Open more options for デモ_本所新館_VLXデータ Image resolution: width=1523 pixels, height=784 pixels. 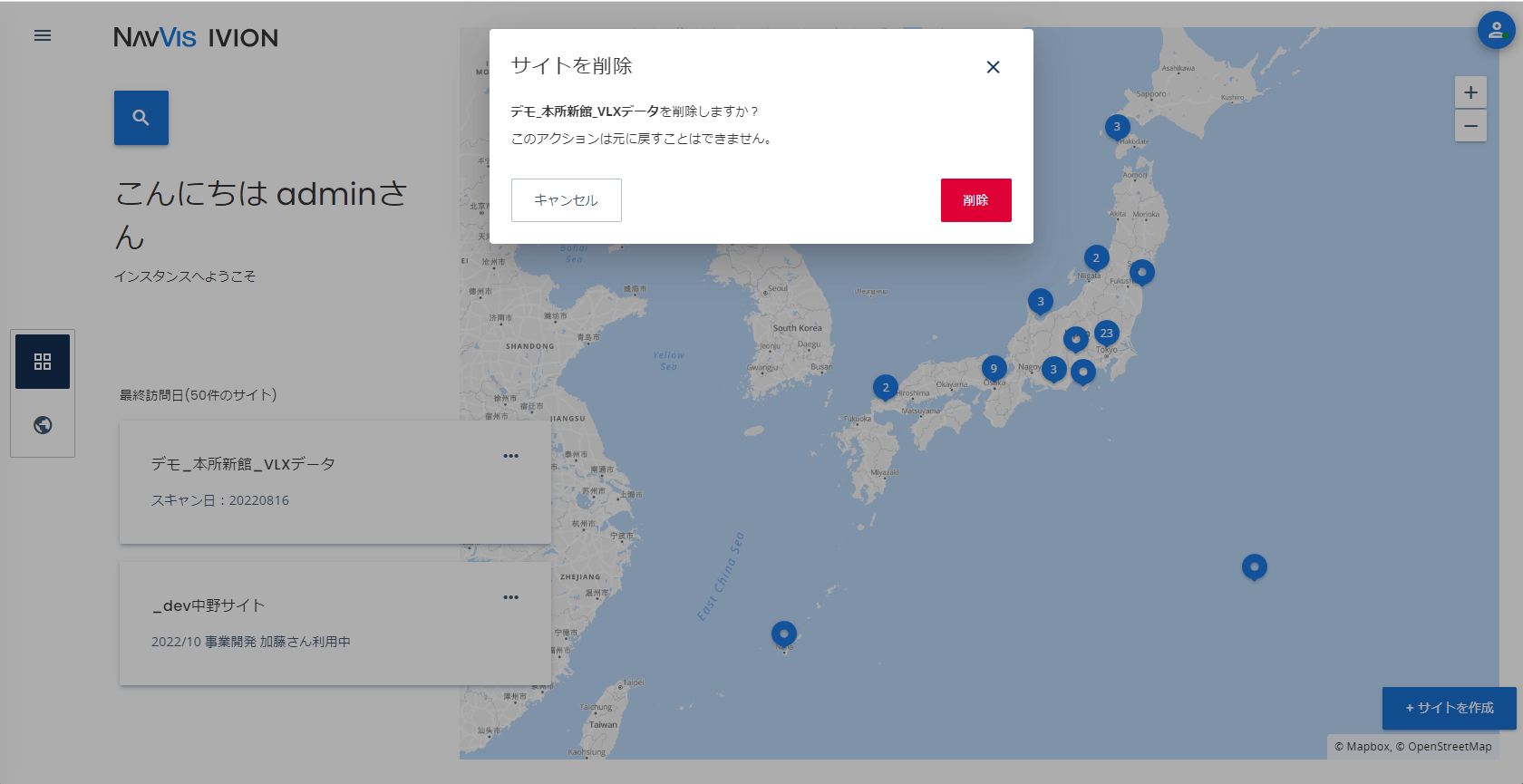(x=511, y=456)
